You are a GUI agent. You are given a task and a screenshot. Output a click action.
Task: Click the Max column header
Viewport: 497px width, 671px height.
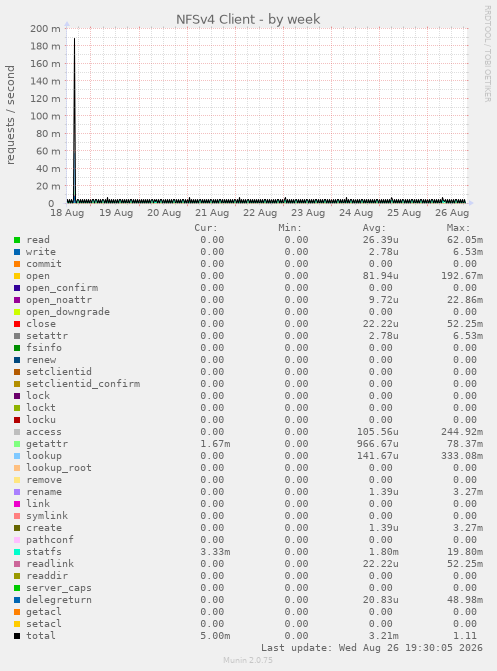(x=458, y=228)
